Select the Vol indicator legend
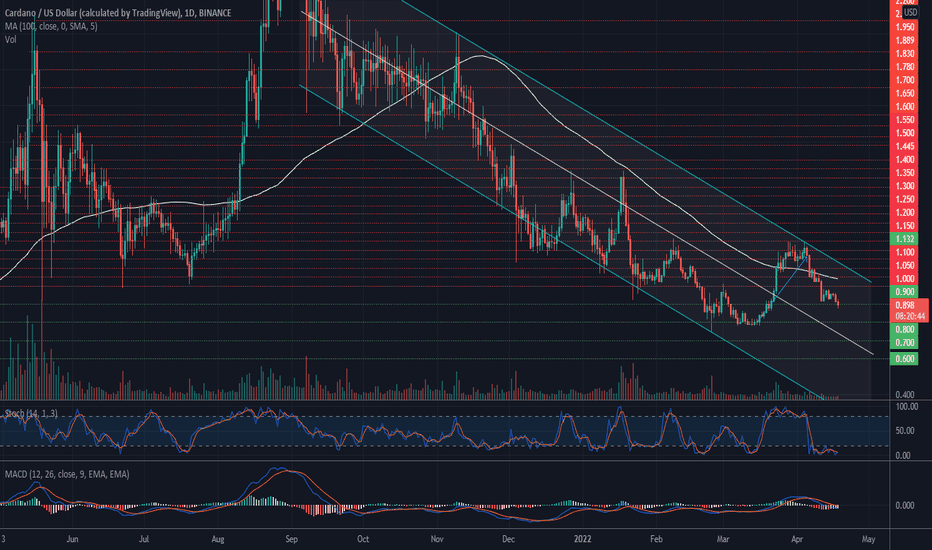932x550 pixels. click(11, 39)
